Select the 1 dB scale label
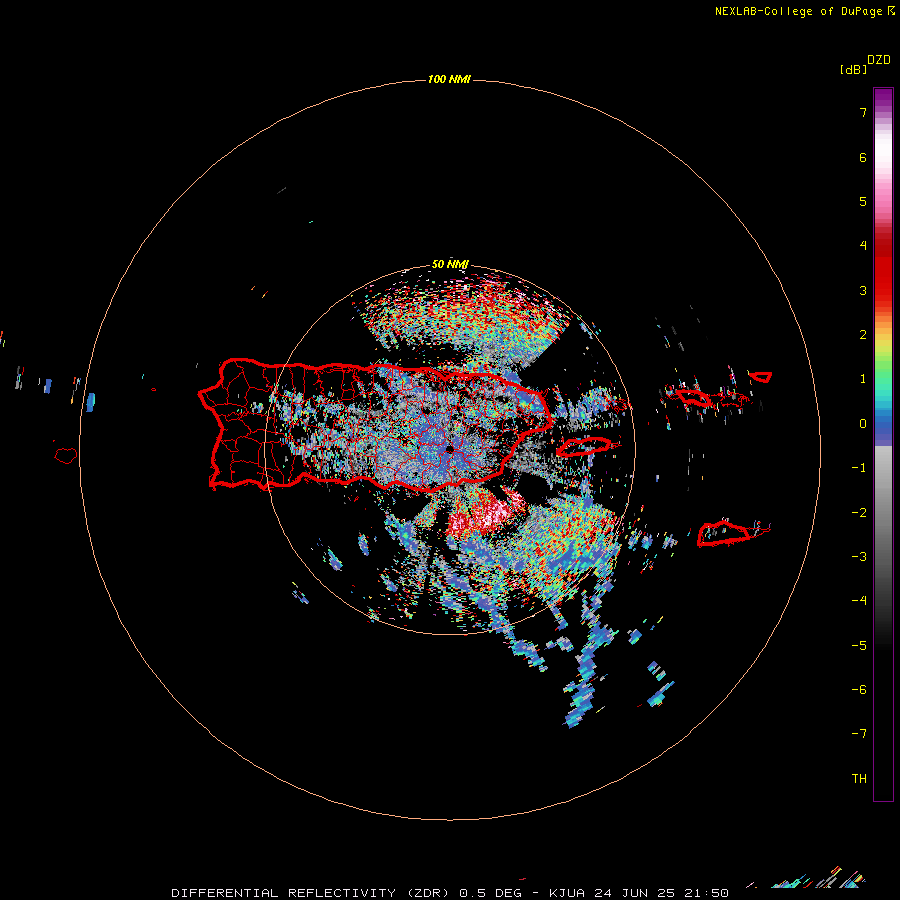 pyautogui.click(x=863, y=379)
